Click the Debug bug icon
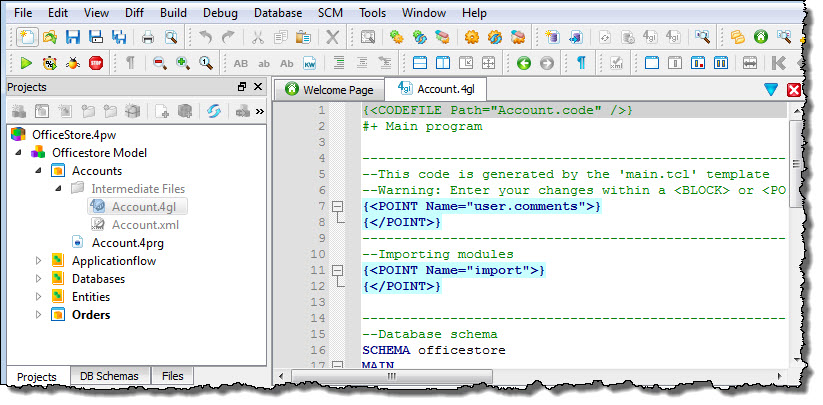Viewport: 823px width, 405px height. tap(73, 63)
